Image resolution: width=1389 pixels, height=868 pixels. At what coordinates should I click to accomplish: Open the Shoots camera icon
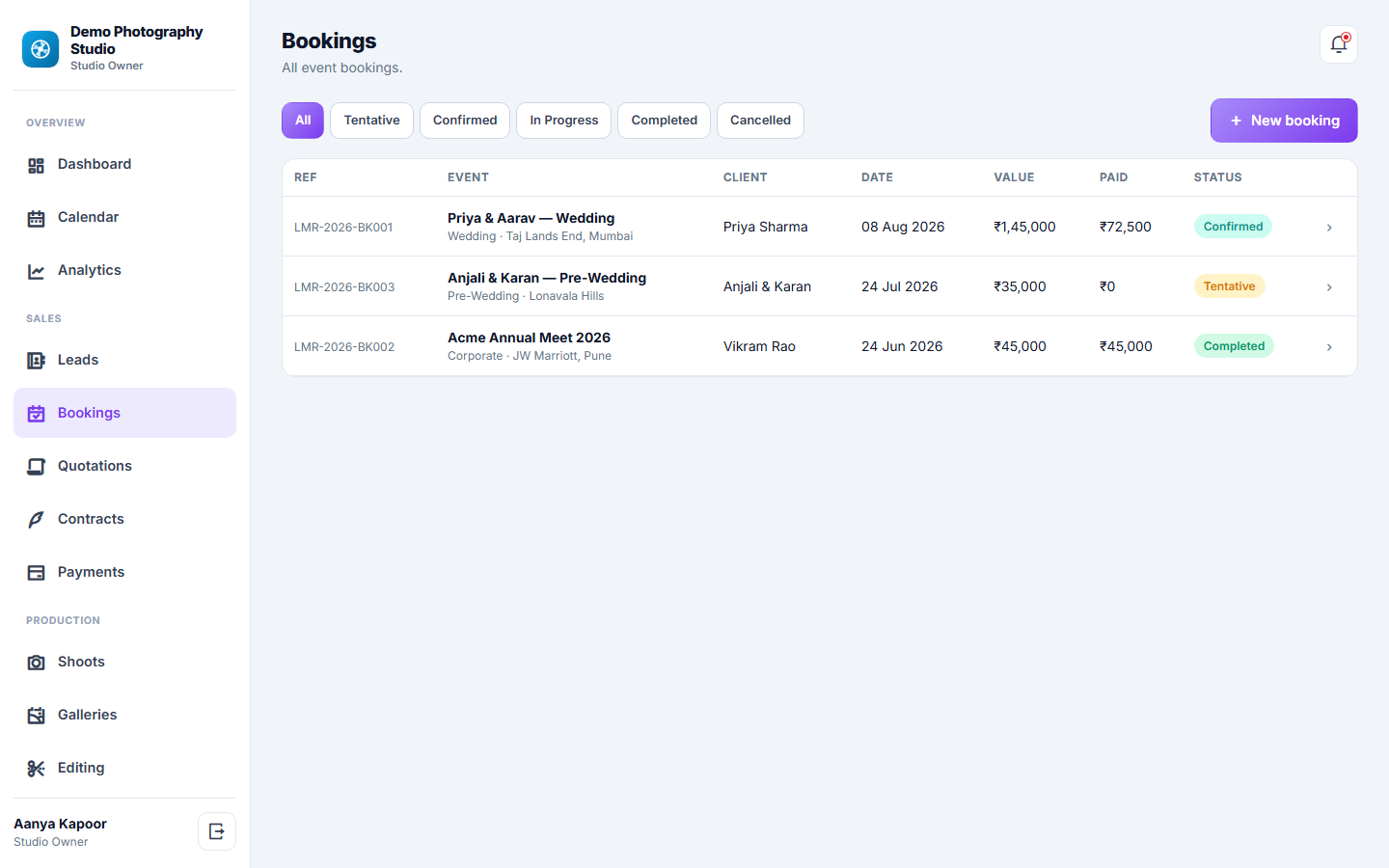point(36,663)
